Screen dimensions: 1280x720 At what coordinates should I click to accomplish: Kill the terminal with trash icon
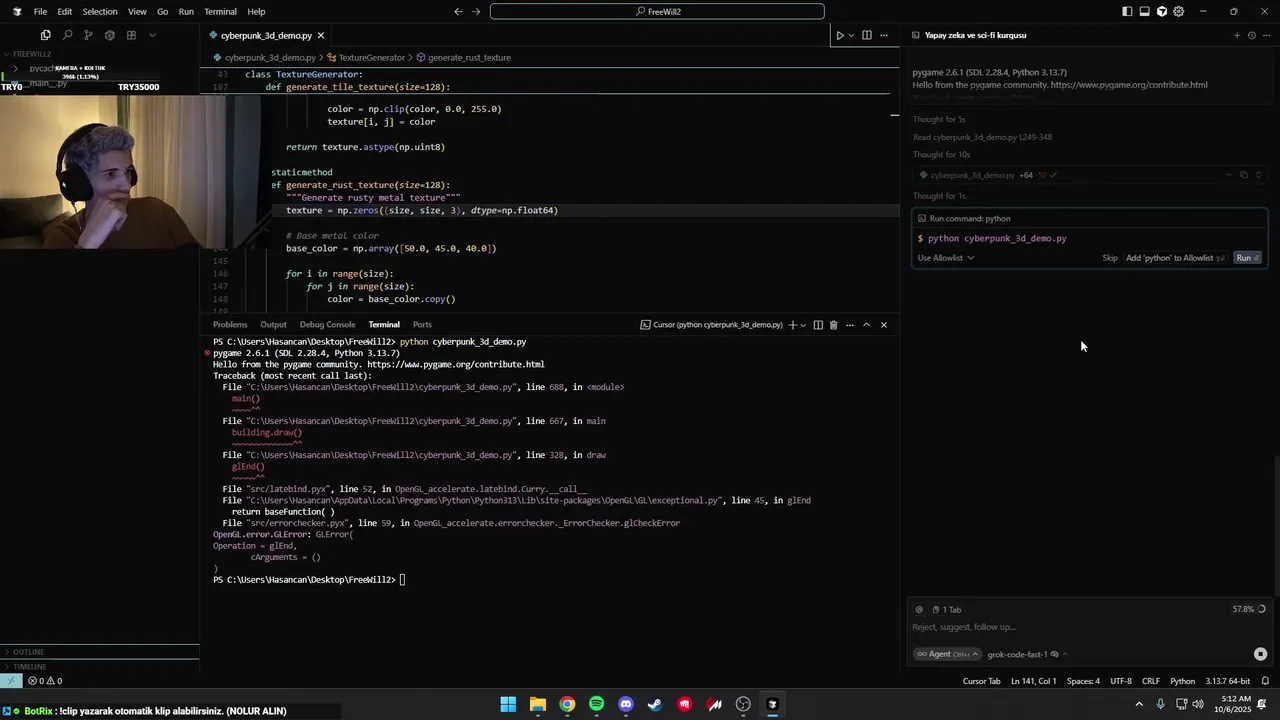point(834,325)
